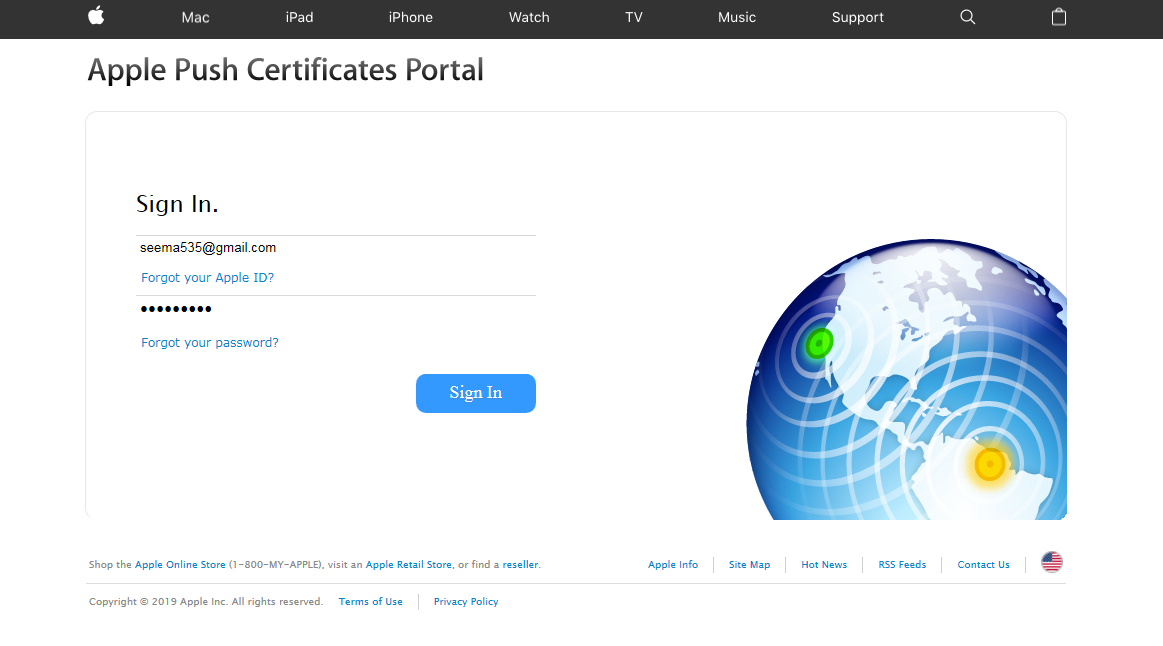Screen dimensions: 1163x646
Task: Open the Apple Info footer link
Action: coord(673,564)
